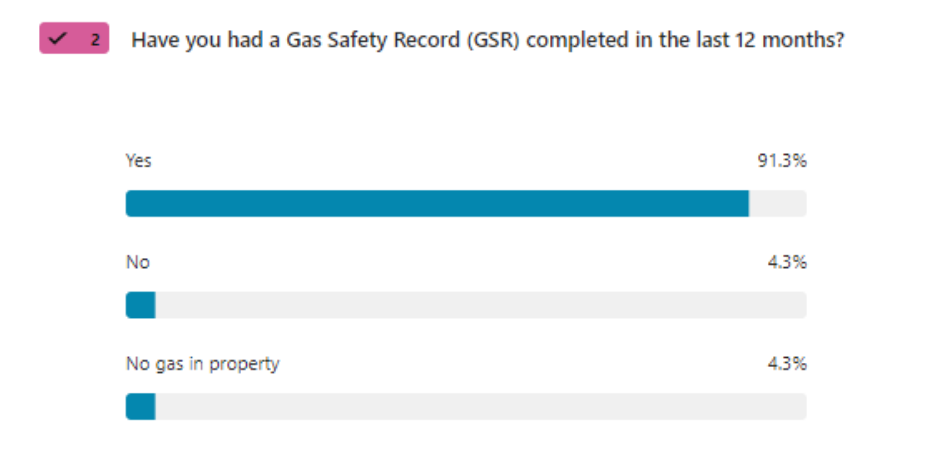Click the gray track of the No gas in property bar
The width and height of the screenshot is (933, 468).
click(x=480, y=407)
